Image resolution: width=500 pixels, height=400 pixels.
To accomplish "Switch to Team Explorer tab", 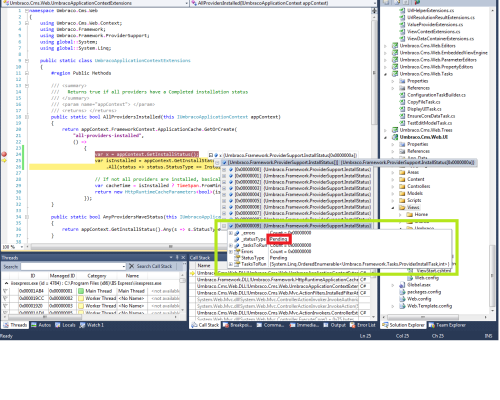I will (x=447, y=325).
